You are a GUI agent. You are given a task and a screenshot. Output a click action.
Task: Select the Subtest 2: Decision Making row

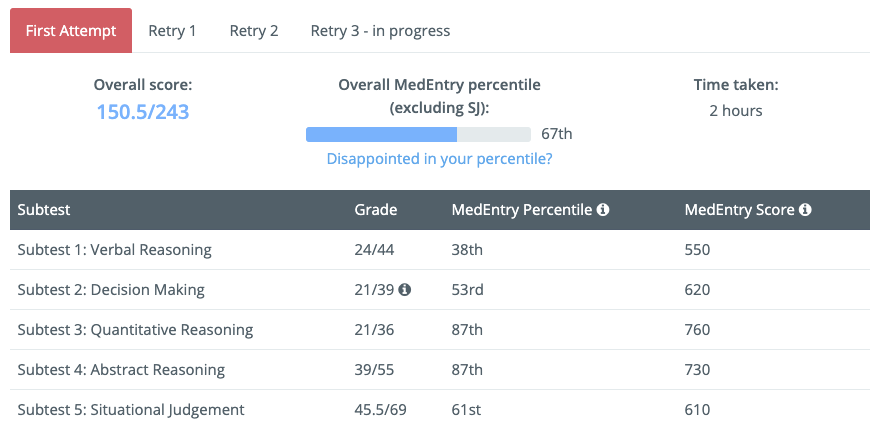[x=440, y=289]
